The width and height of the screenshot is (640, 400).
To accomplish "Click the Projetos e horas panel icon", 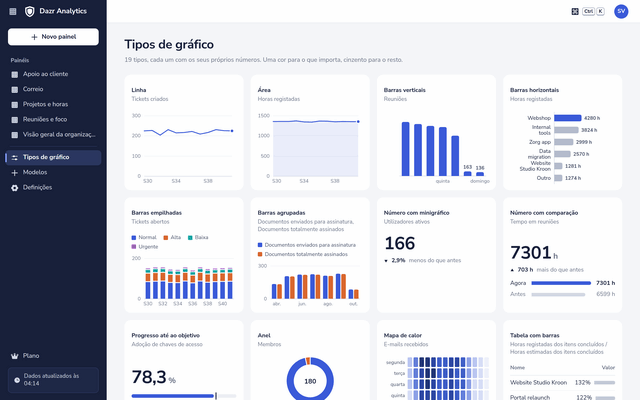I will [x=15, y=104].
